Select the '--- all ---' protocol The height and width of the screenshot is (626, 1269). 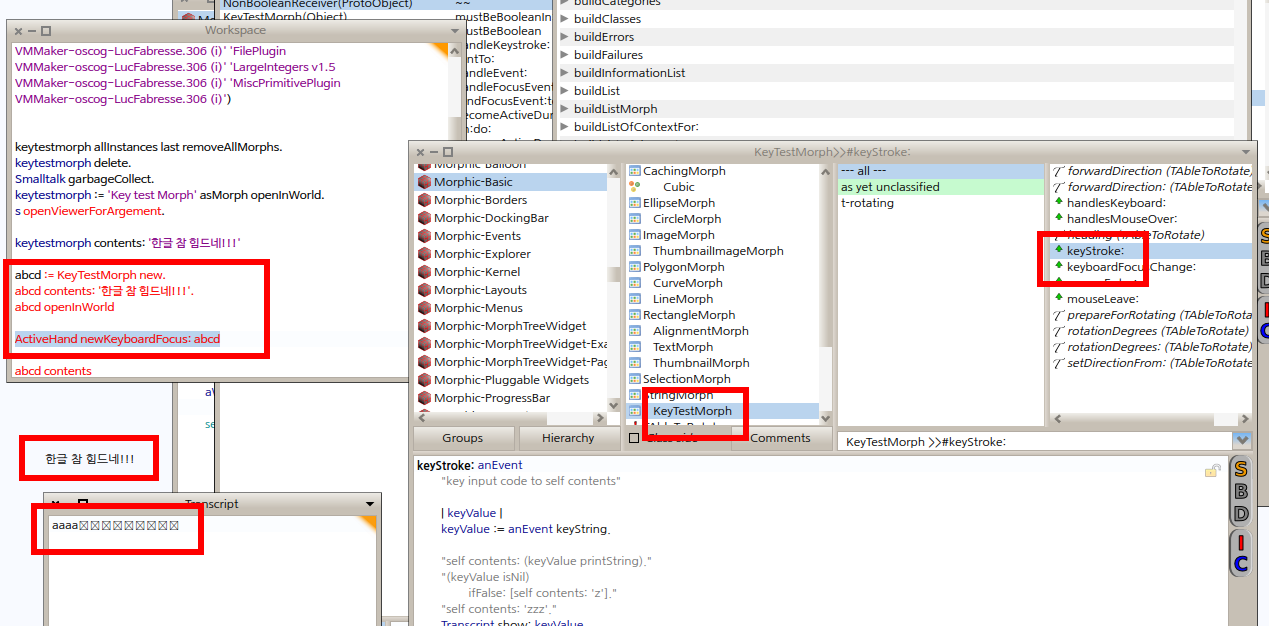(940, 171)
